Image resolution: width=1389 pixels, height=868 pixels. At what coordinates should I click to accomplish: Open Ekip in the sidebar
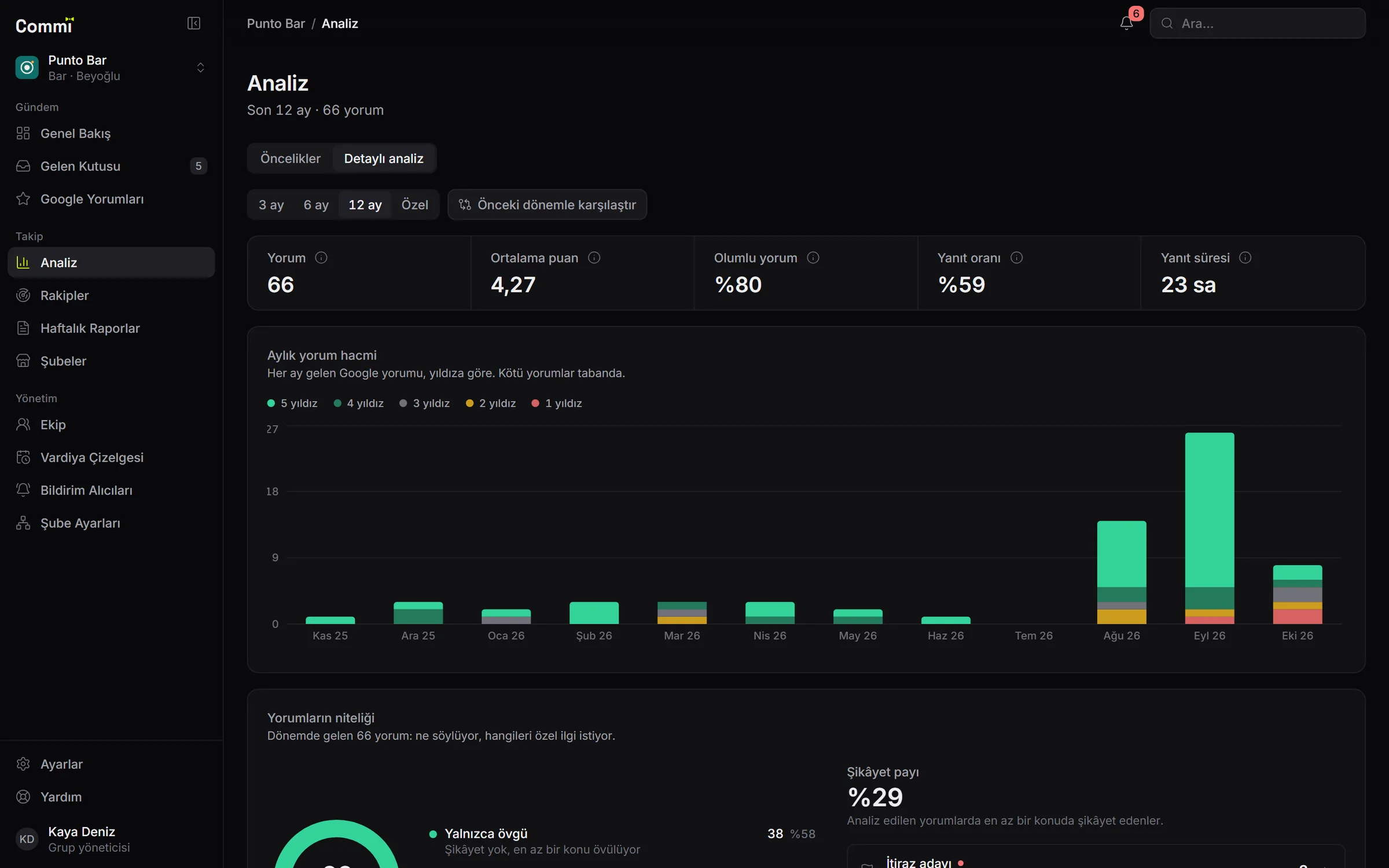(111, 425)
